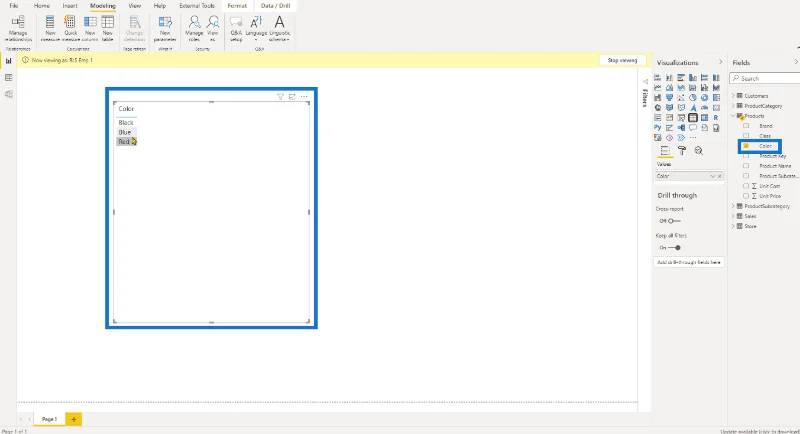Check the Product Name field checkbox
Viewport: 800px width, 434px height.
746,166
